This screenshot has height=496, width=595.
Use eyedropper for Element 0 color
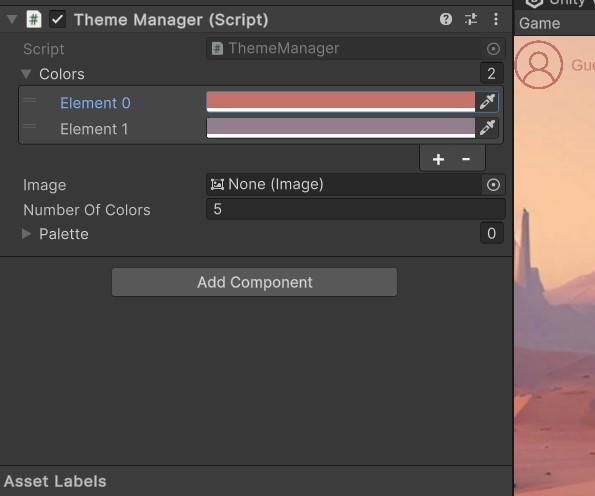click(x=487, y=102)
